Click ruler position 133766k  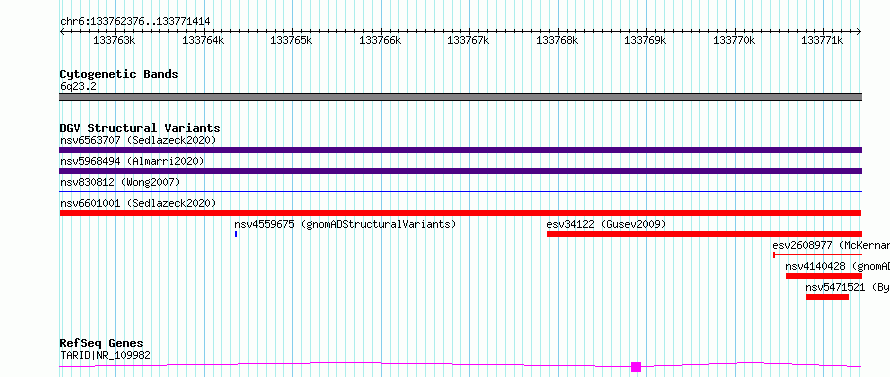tap(380, 40)
